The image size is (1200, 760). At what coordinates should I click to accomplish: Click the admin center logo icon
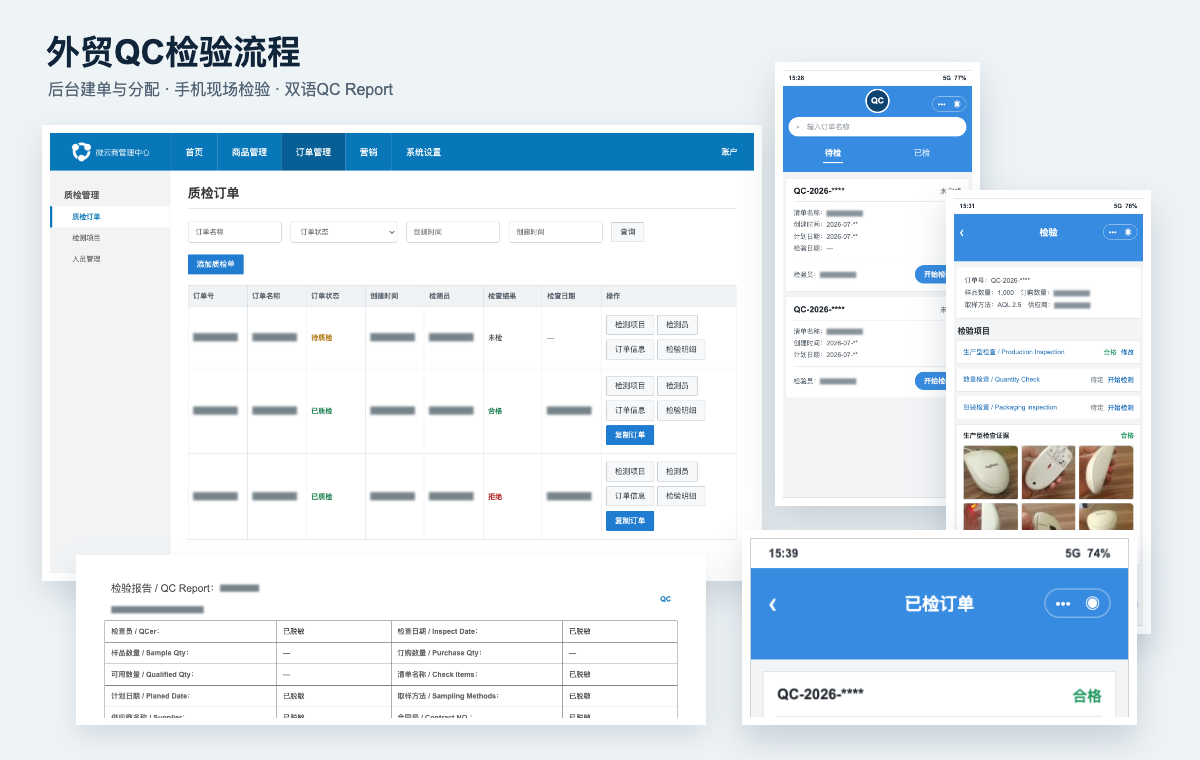[x=81, y=152]
